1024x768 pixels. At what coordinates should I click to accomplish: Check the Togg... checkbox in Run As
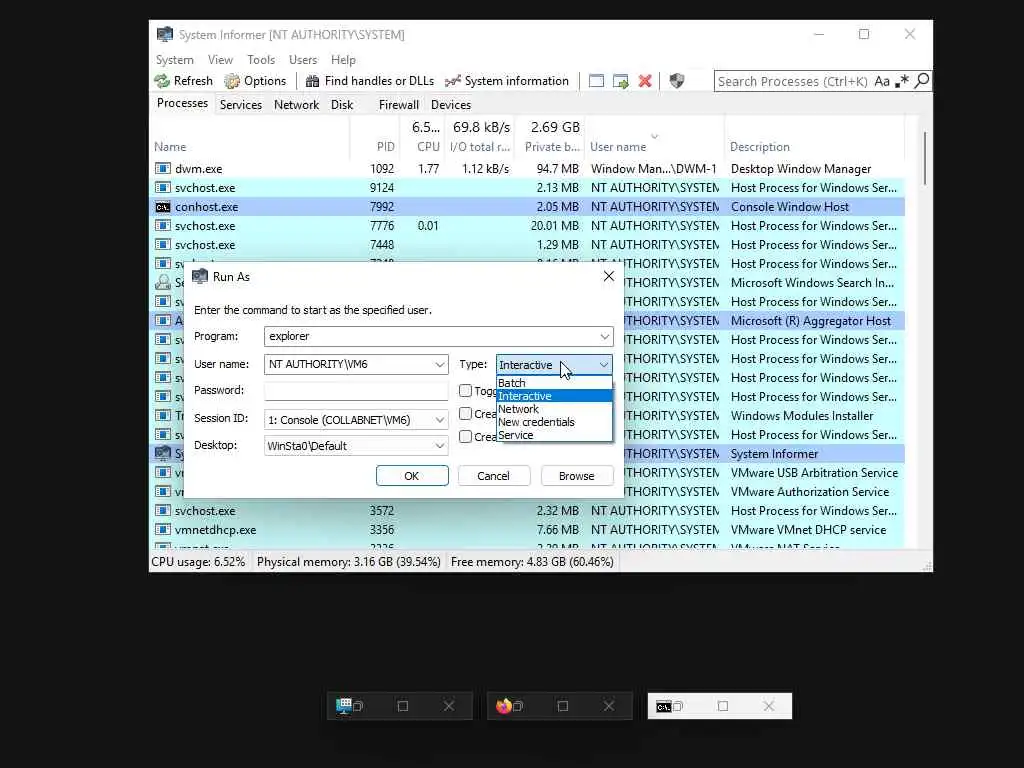pos(466,391)
